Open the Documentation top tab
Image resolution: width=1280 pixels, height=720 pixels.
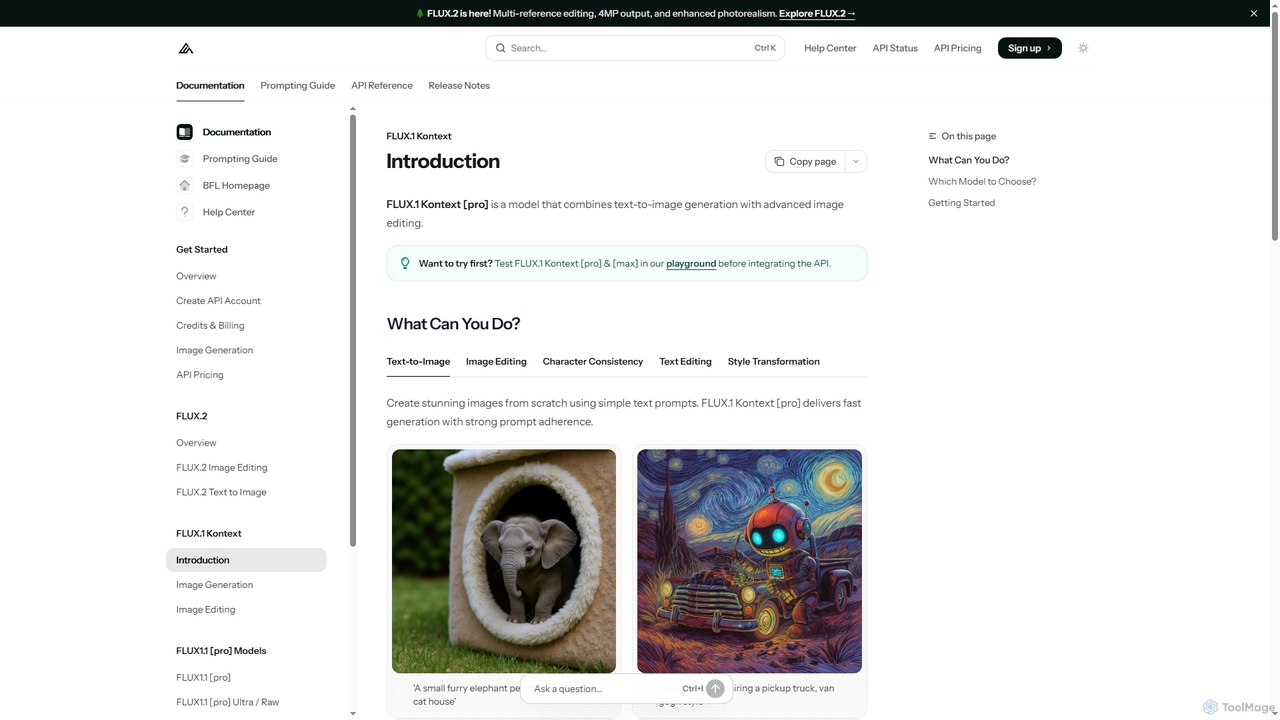(x=210, y=86)
